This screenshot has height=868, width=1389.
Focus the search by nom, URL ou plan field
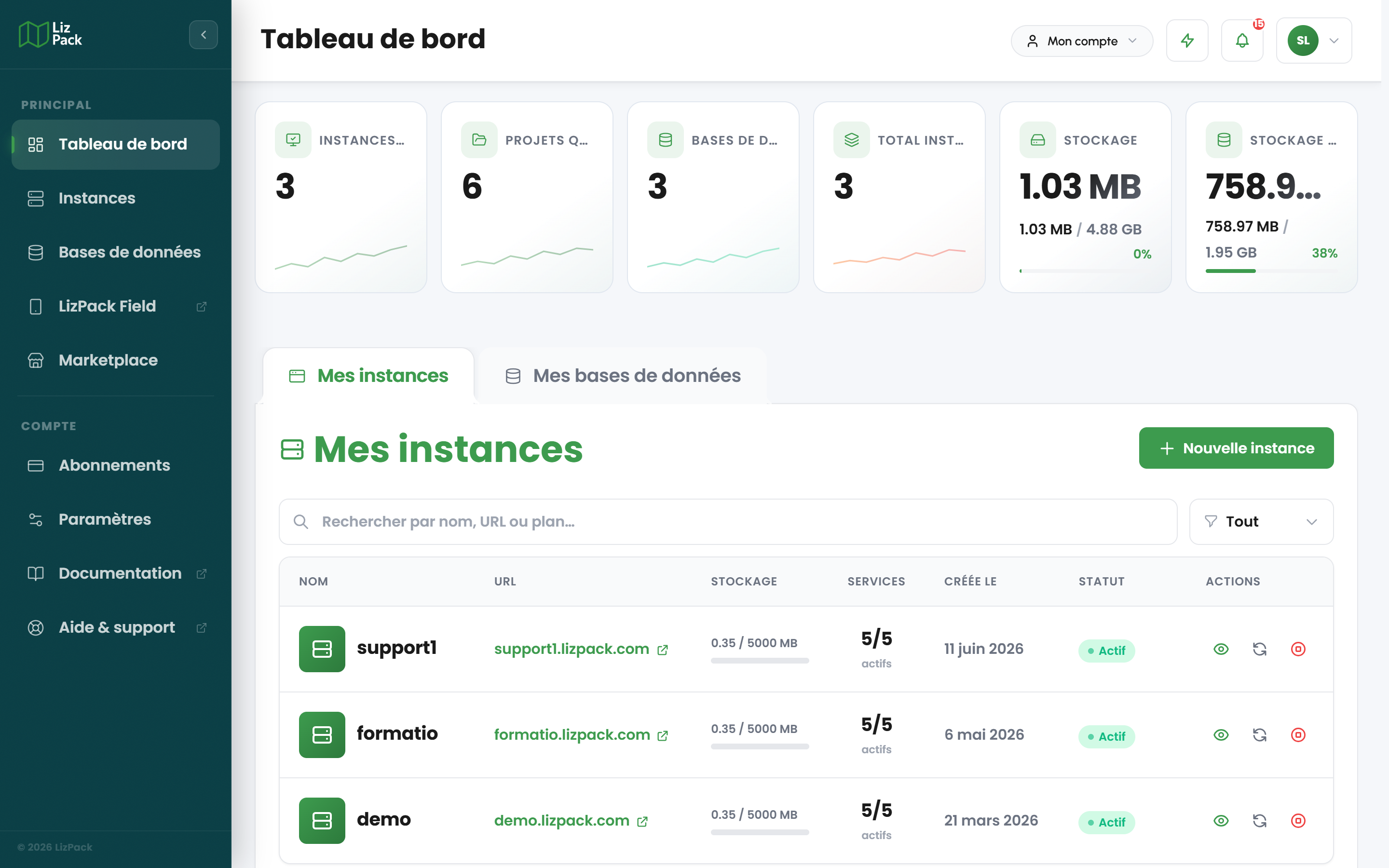coord(727,521)
